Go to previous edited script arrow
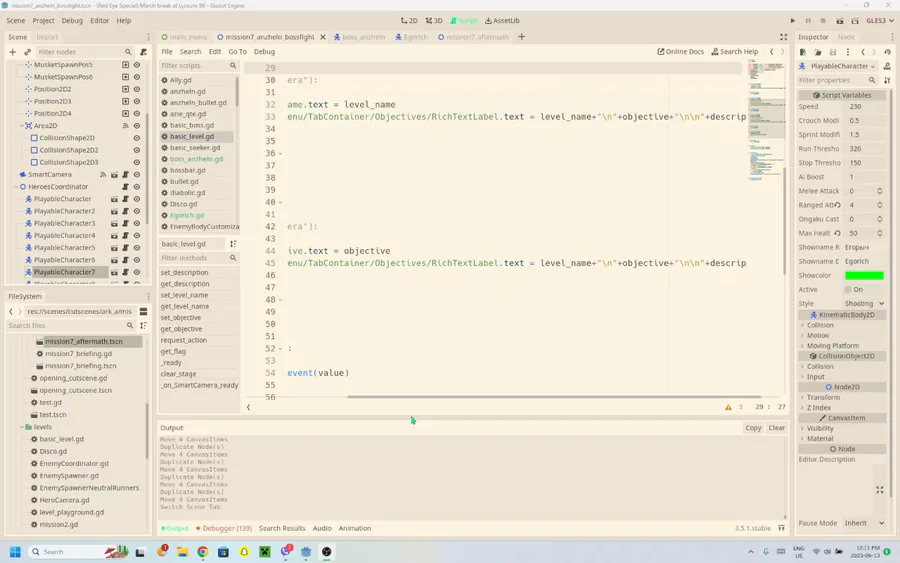The width and height of the screenshot is (900, 563). point(771,52)
